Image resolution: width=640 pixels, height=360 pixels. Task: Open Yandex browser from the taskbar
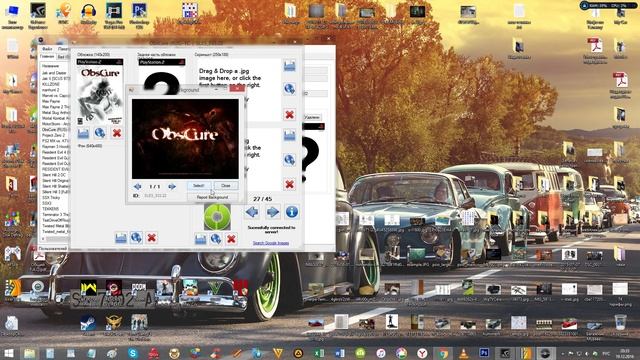pos(422,353)
